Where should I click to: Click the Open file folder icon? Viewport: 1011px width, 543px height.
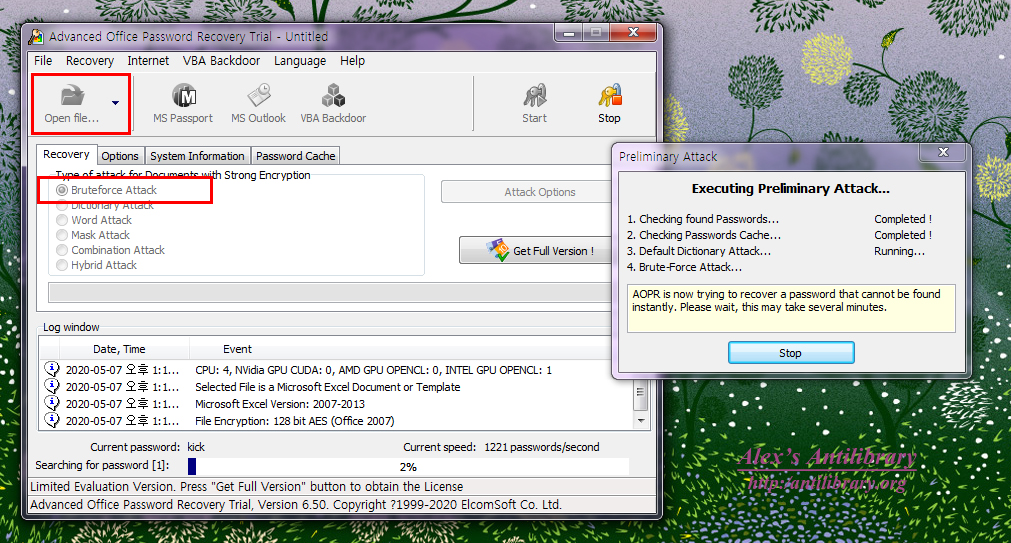coord(72,95)
